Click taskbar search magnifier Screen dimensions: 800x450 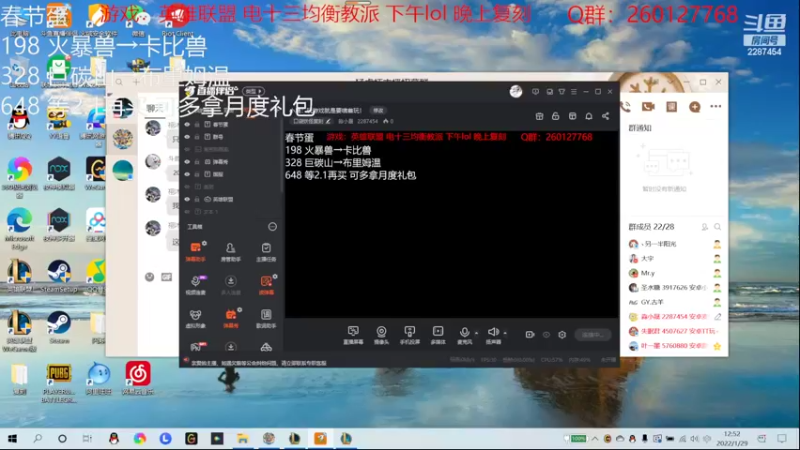(x=37, y=439)
